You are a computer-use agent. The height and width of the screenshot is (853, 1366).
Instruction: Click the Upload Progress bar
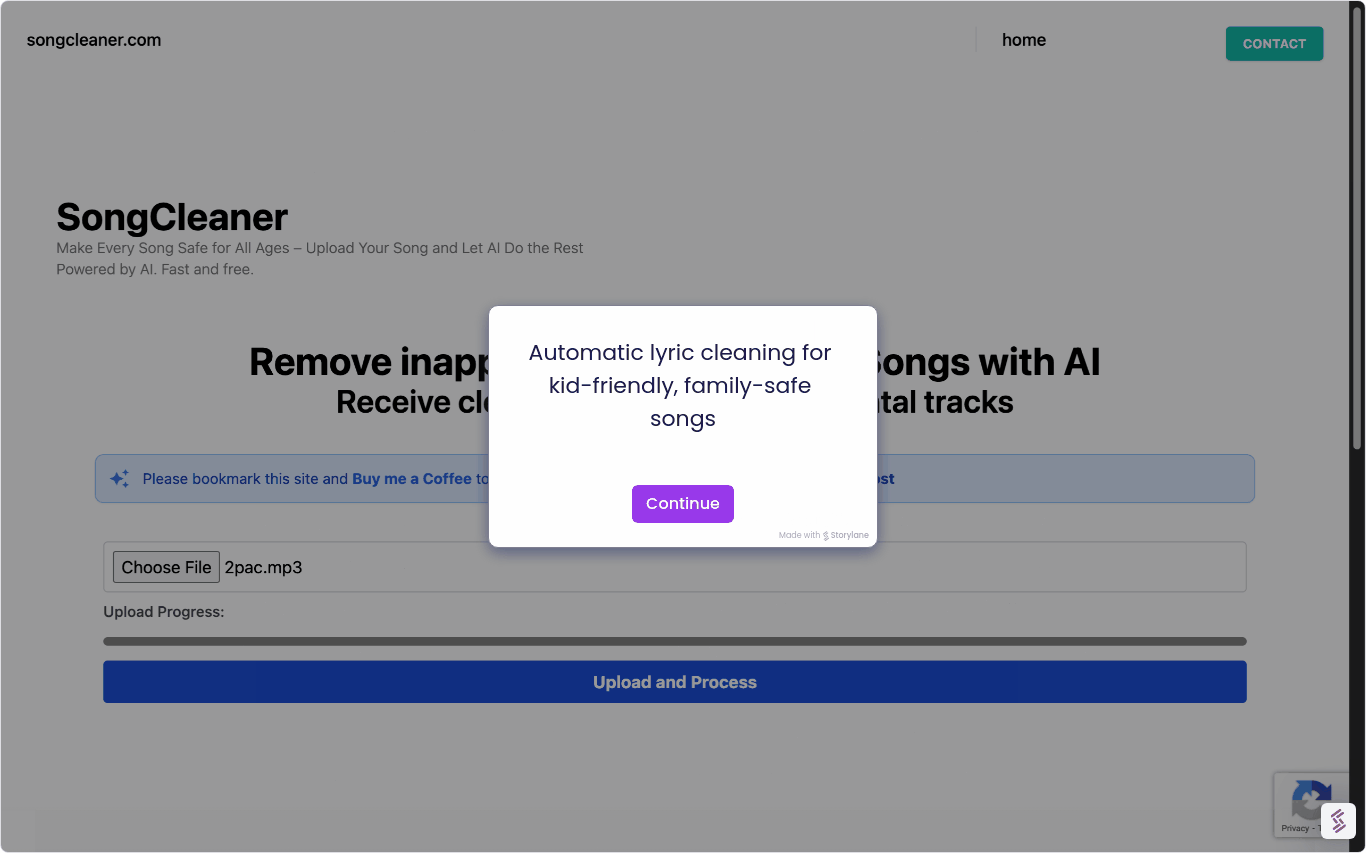pyautogui.click(x=675, y=640)
